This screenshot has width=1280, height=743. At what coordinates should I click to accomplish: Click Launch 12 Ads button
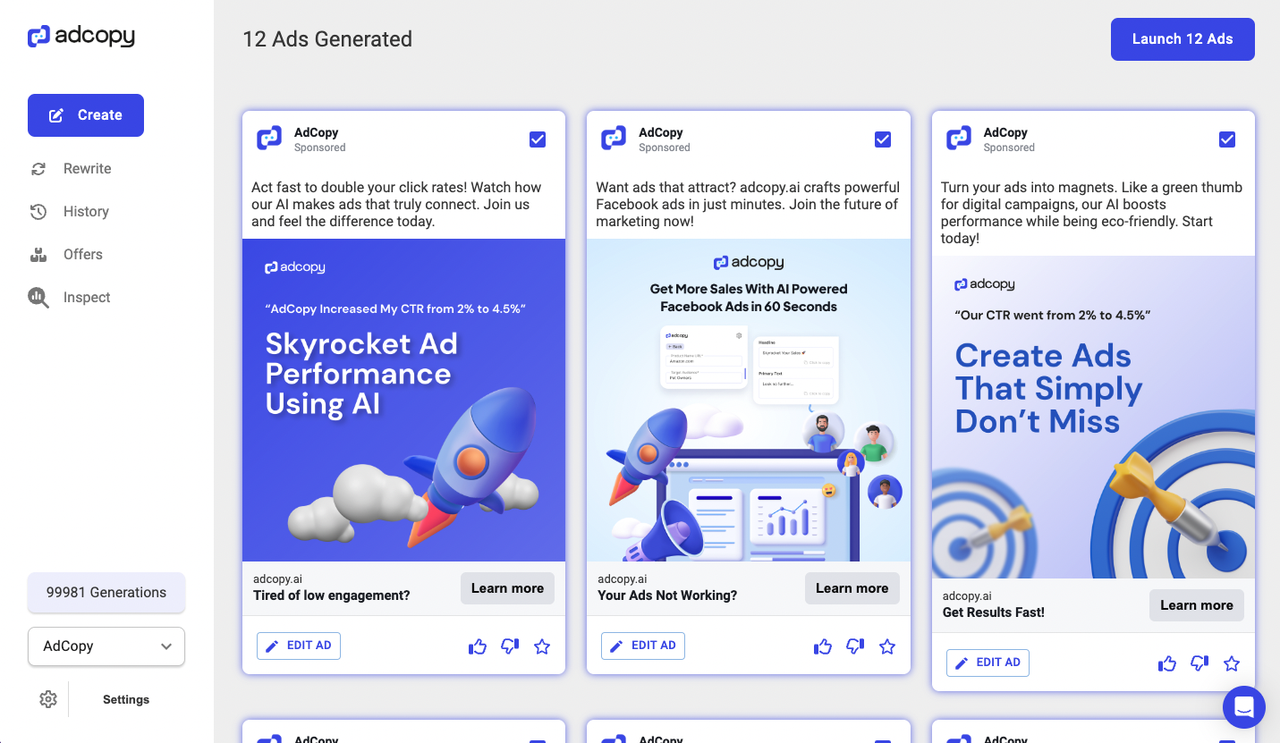pos(1182,39)
